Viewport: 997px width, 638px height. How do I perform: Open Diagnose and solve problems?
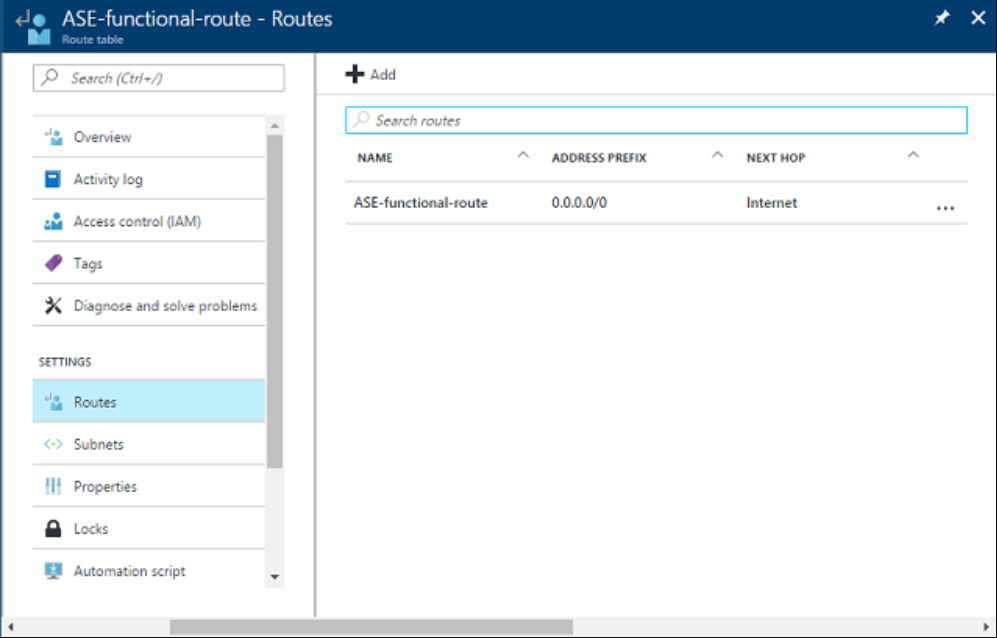pyautogui.click(x=149, y=306)
